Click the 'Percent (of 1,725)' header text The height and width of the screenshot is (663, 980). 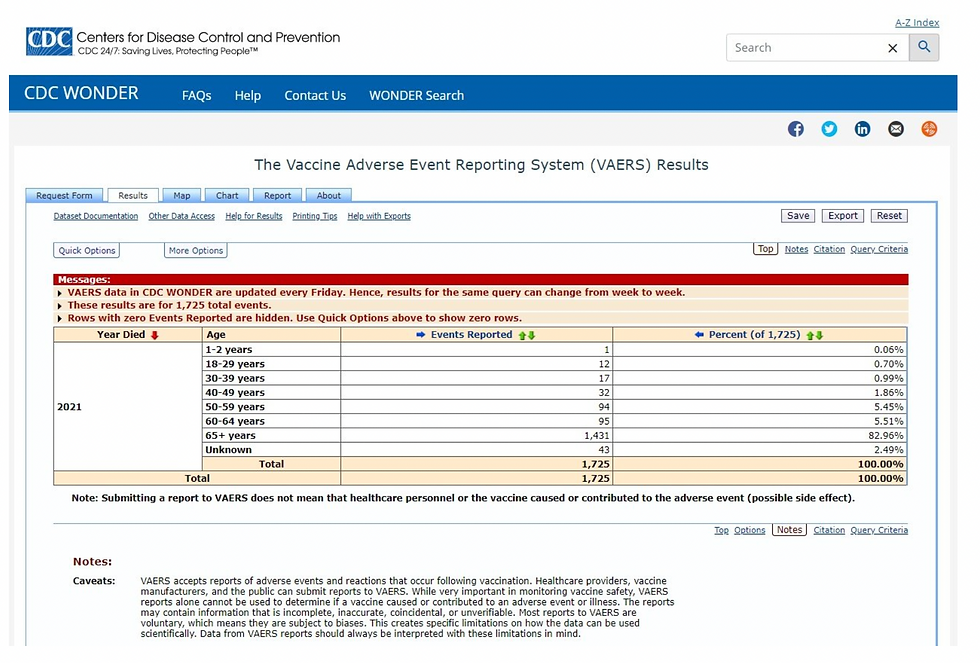tap(754, 335)
